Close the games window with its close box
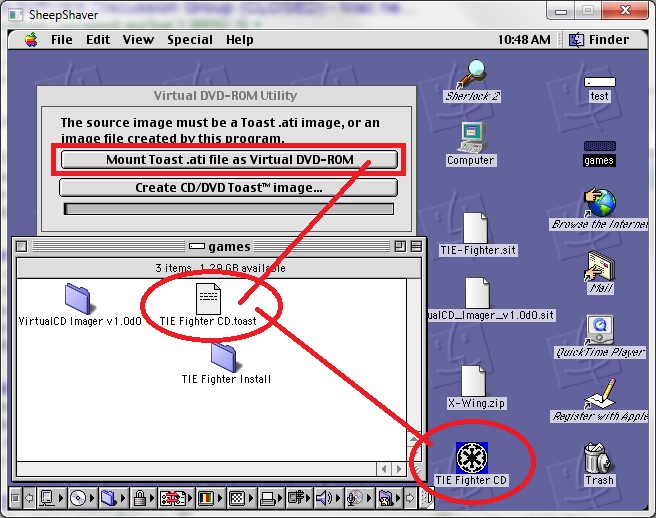This screenshot has height=518, width=656. pos(21,246)
